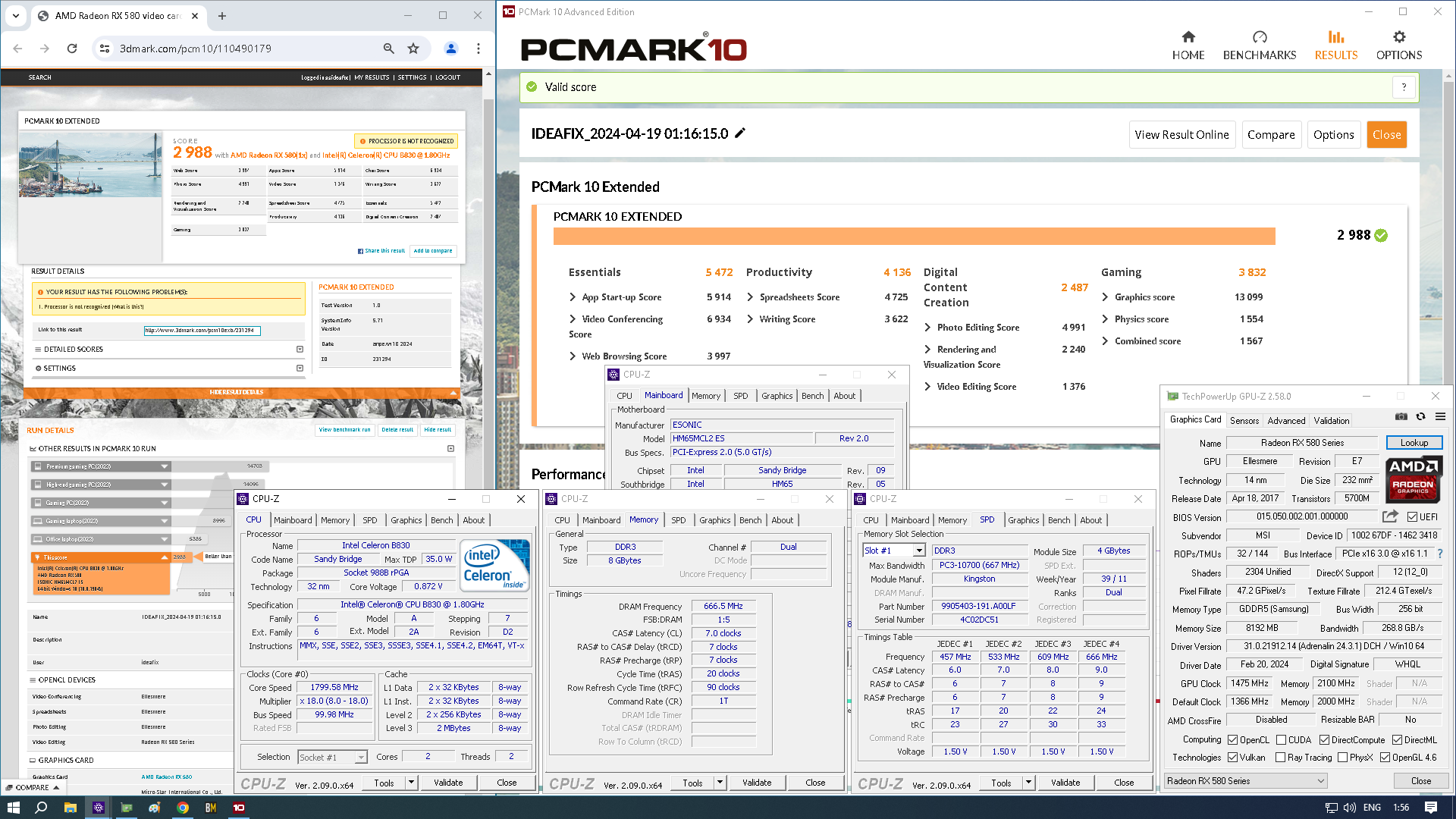The height and width of the screenshot is (819, 1456).
Task: Toggle the DirectML checkbox in GPU-Z
Action: point(1397,740)
